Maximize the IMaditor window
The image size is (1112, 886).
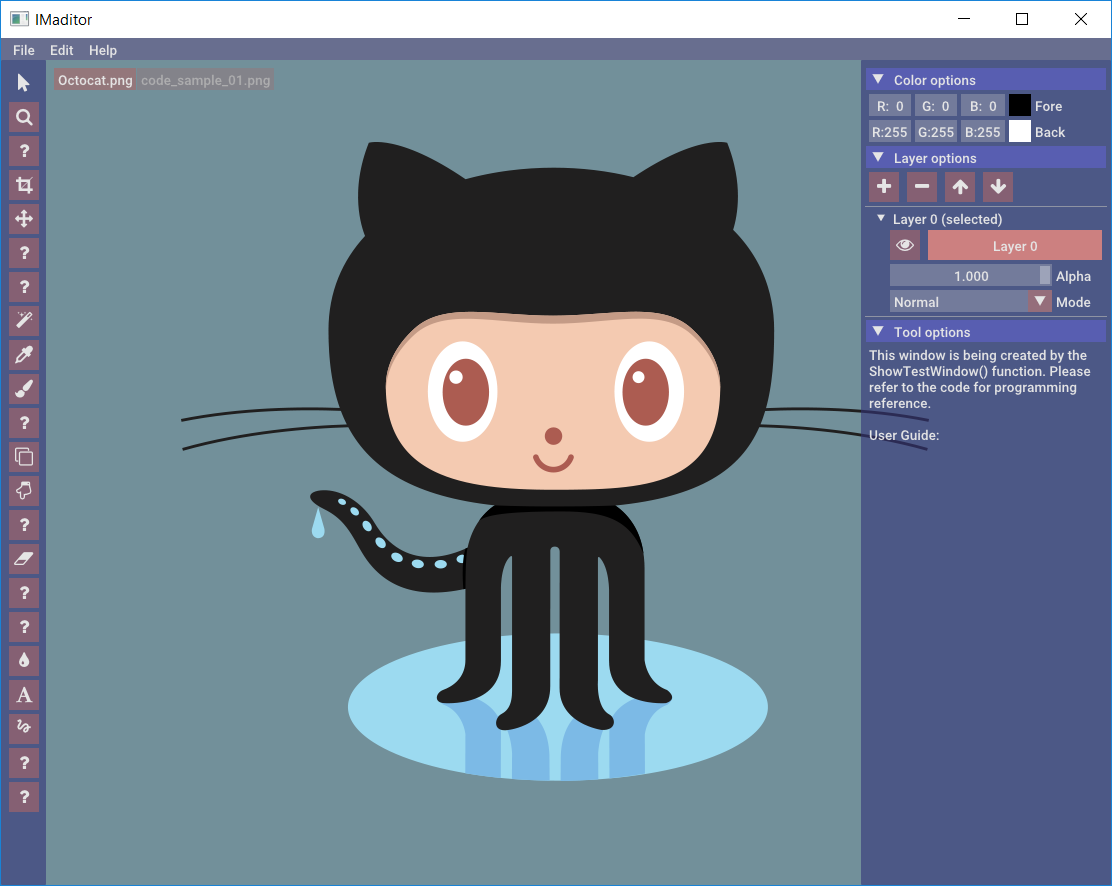1022,19
